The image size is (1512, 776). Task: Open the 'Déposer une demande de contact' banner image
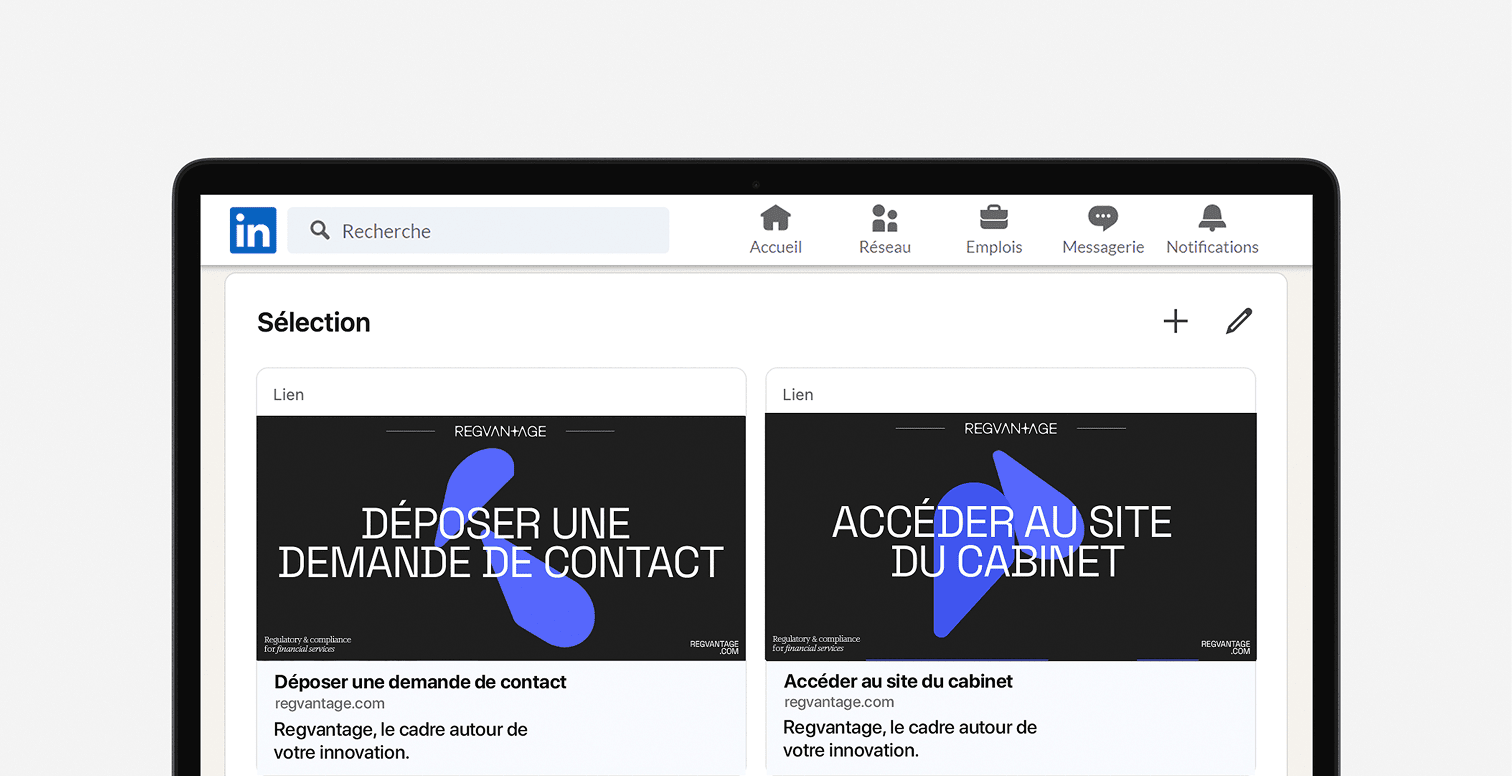click(501, 538)
